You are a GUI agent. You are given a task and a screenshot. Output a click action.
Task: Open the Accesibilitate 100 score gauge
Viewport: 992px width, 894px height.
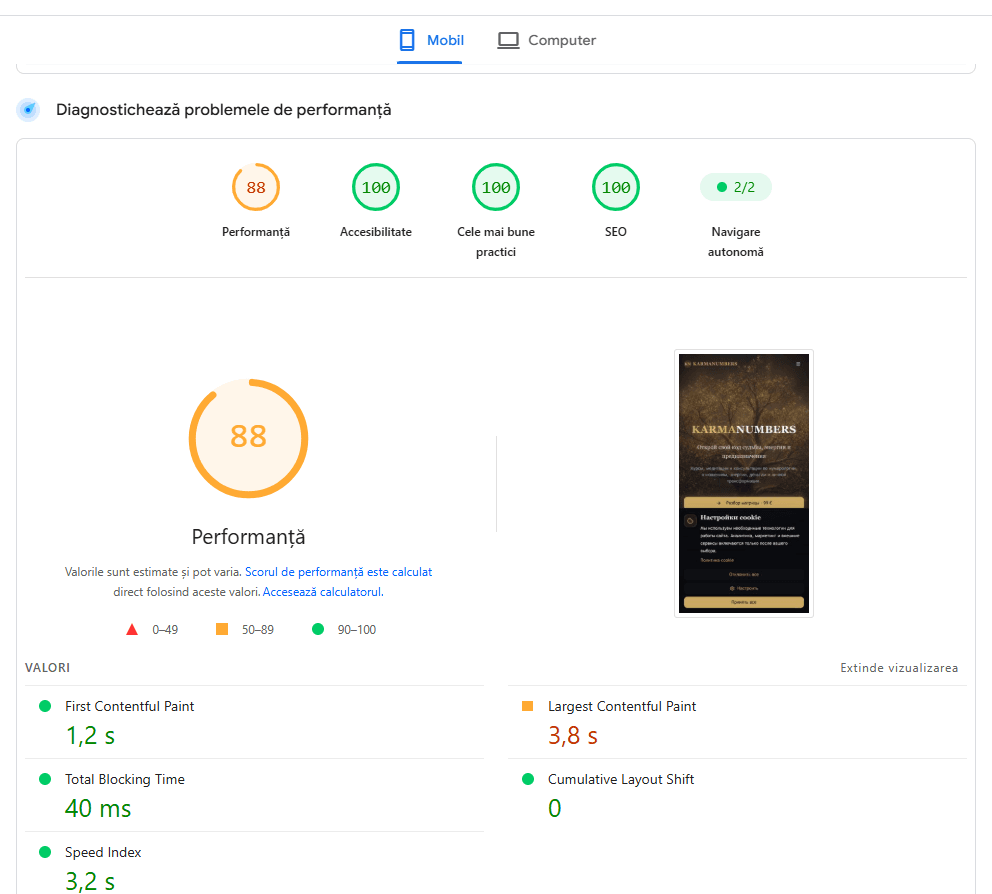click(x=376, y=187)
